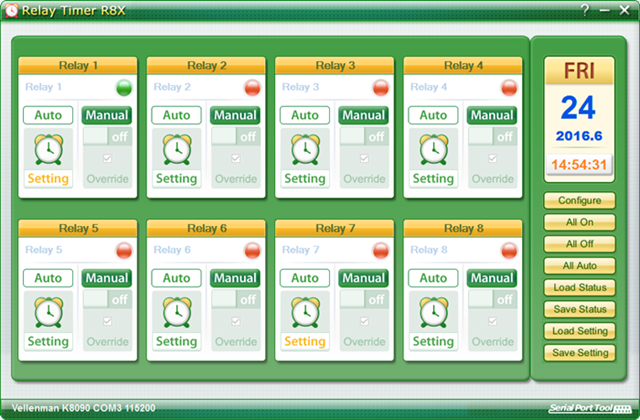Toggle the Relay 8 manual off switch
640x420 pixels.
(493, 299)
